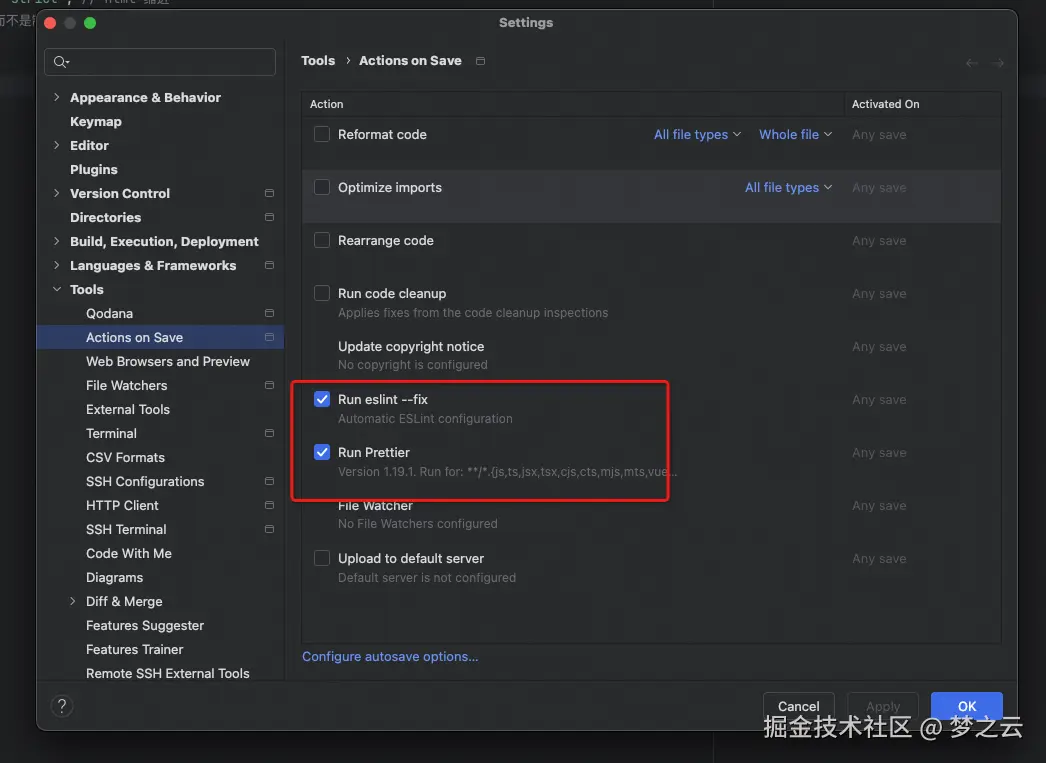Open the Keymap settings page
This screenshot has width=1046, height=763.
coord(95,121)
